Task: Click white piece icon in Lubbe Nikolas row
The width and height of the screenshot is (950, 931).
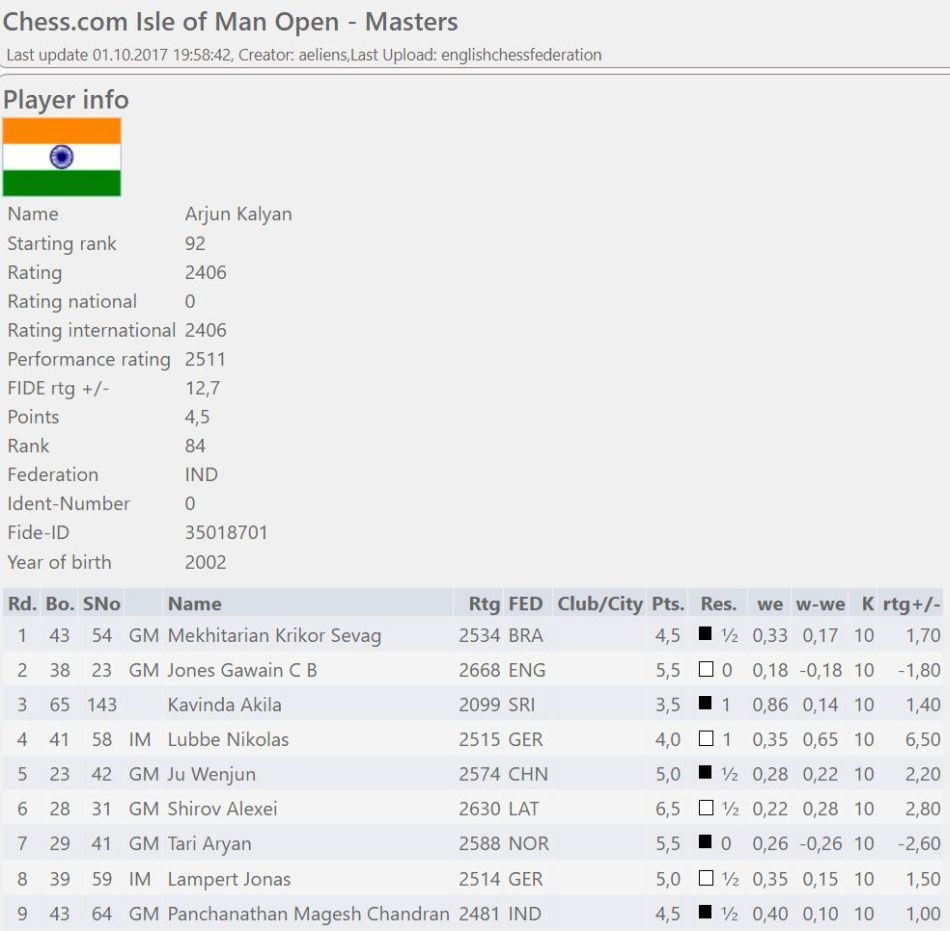Action: pyautogui.click(x=705, y=739)
